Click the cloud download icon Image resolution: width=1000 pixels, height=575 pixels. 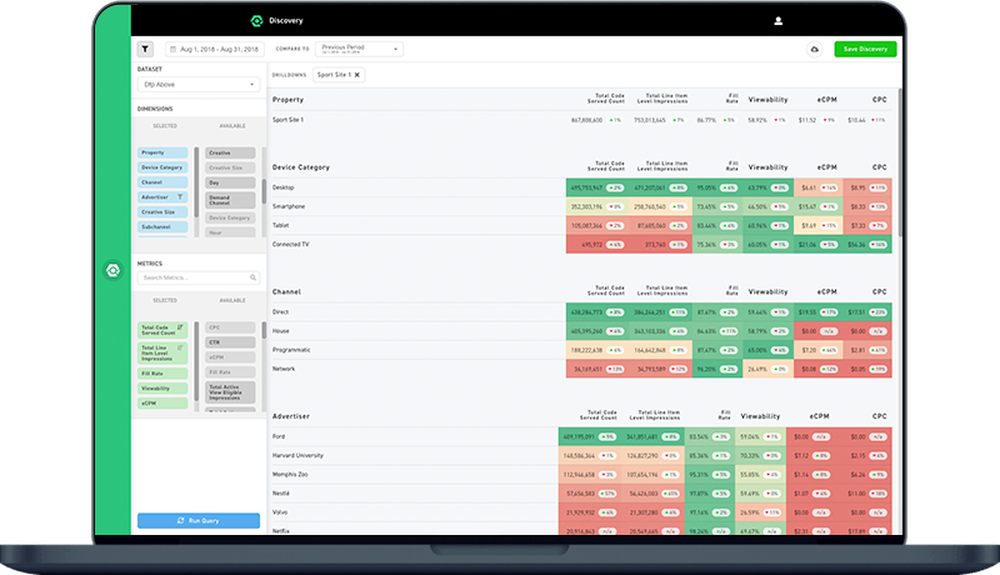click(814, 49)
